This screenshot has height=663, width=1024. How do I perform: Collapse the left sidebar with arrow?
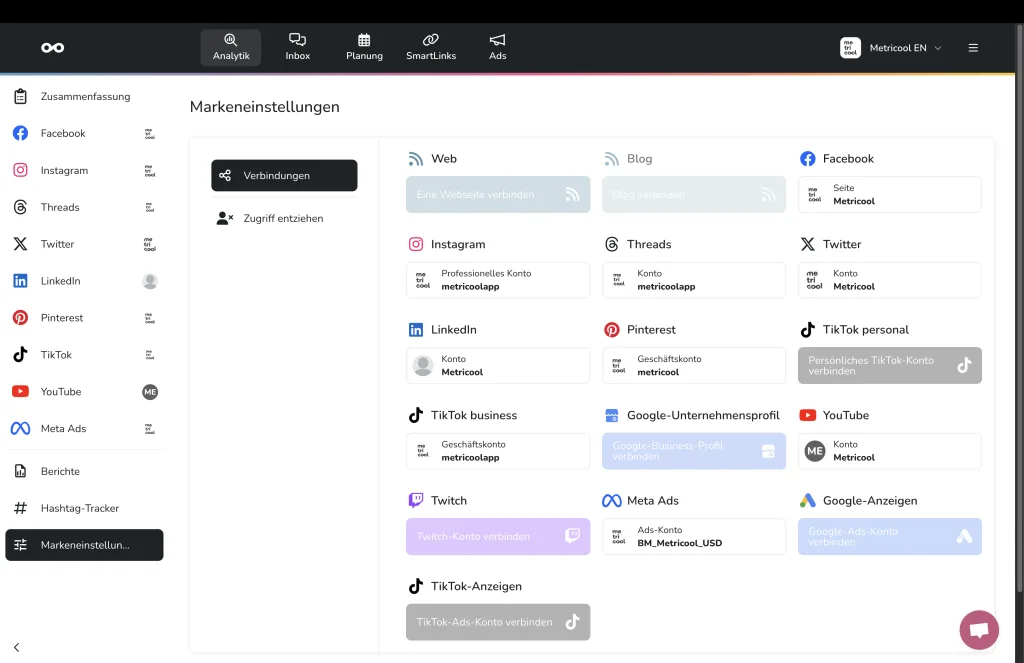pyautogui.click(x=17, y=647)
